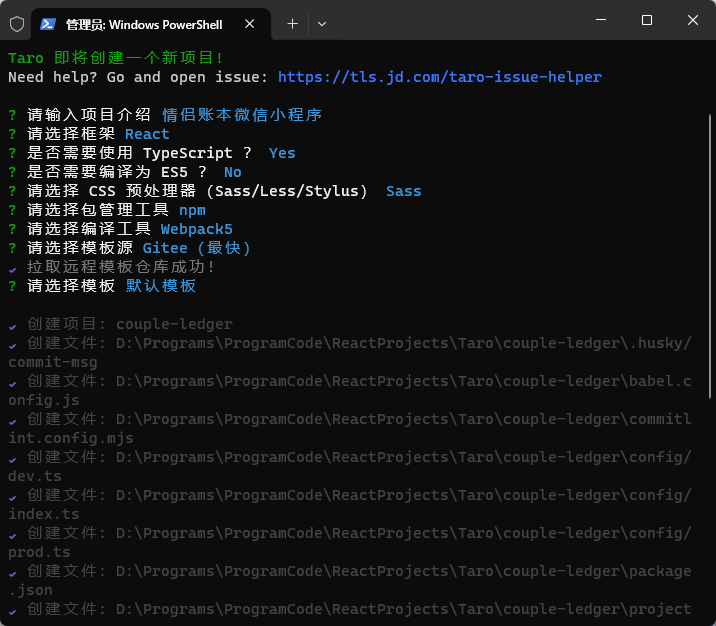Click the wrapped text "dev.ts"
Viewport: 716px width, 626px height.
point(35,476)
